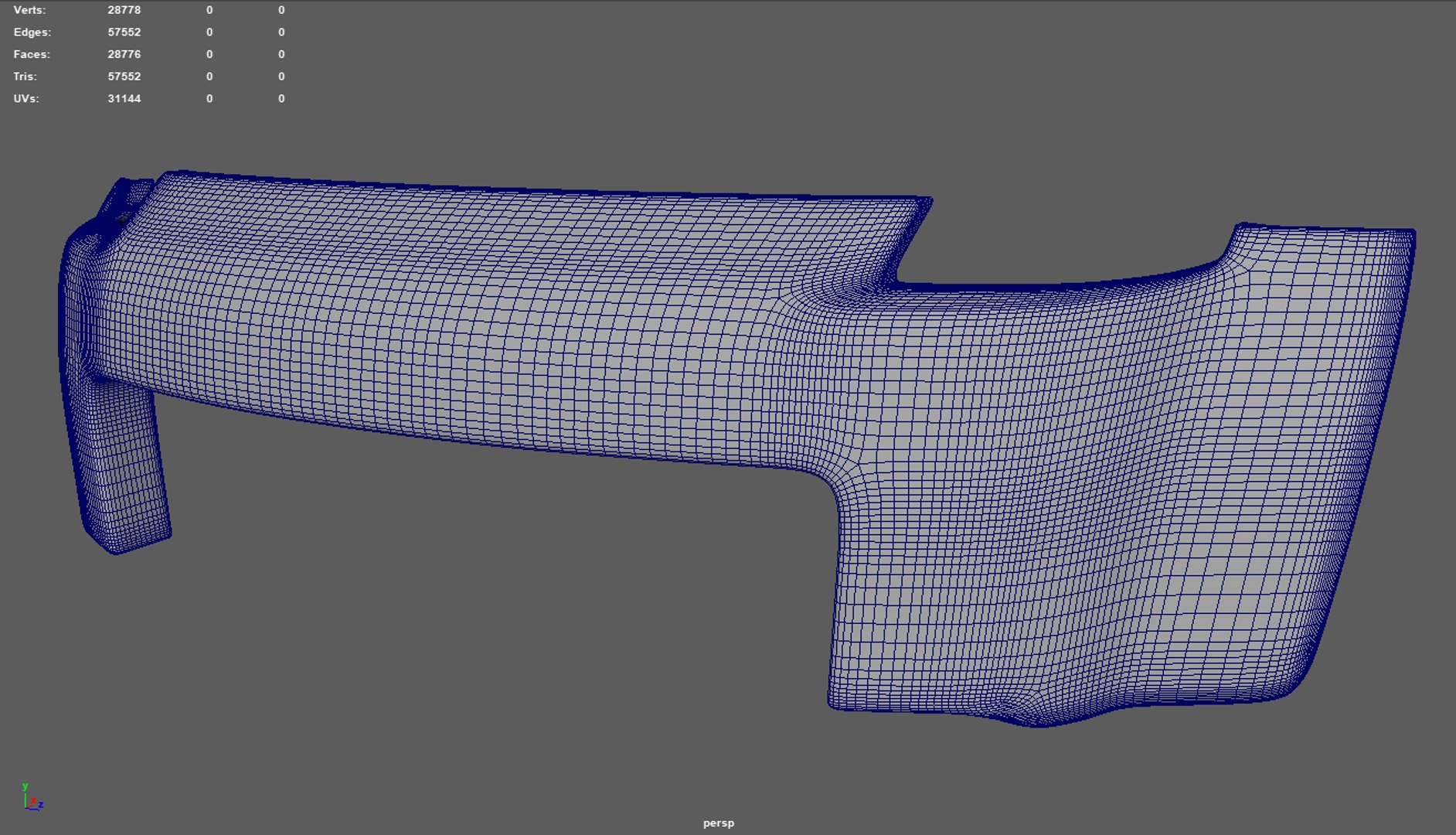Select the "Tris:" heads-up display label
Viewport: 1456px width, 835px height.
pos(25,77)
